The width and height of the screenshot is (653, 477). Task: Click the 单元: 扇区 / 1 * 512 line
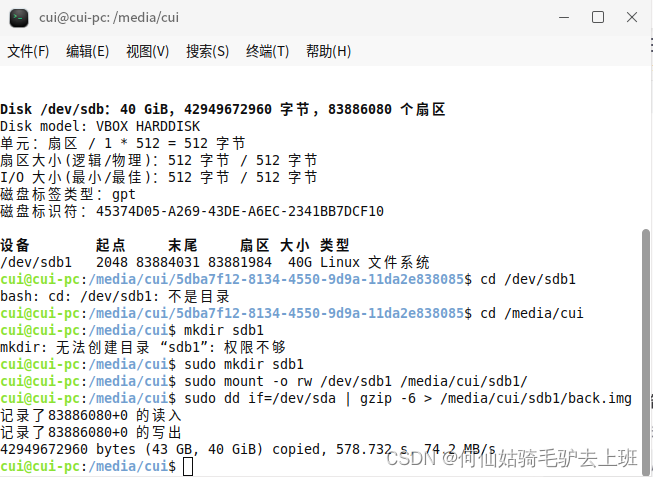click(123, 143)
